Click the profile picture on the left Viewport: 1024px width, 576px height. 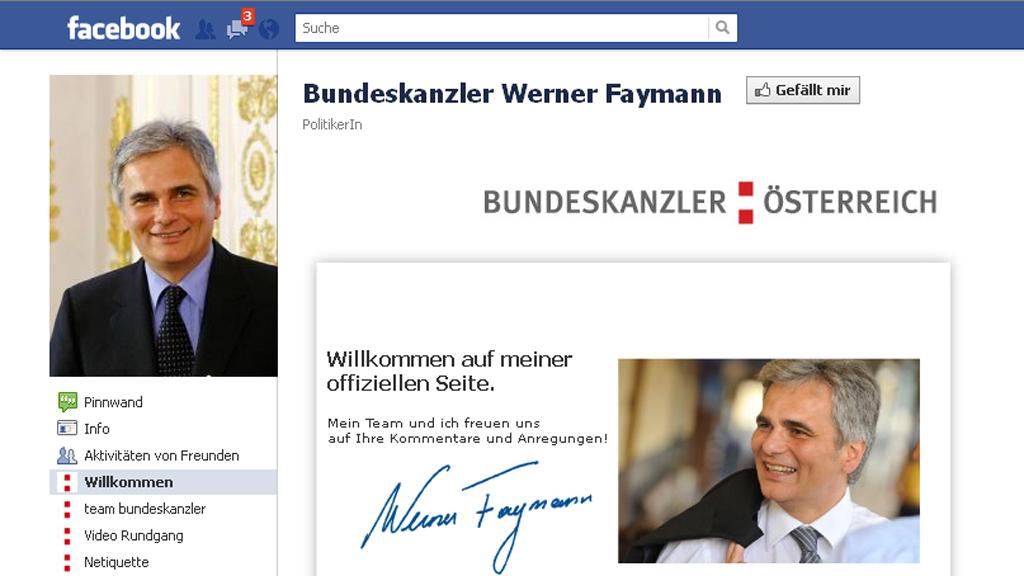click(x=163, y=225)
